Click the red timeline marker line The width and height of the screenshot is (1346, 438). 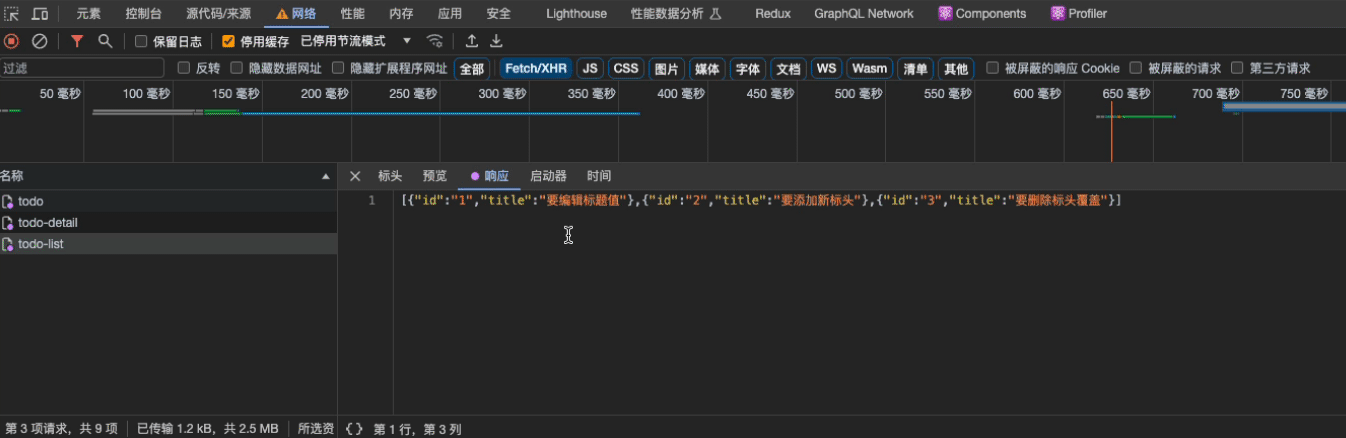1111,132
